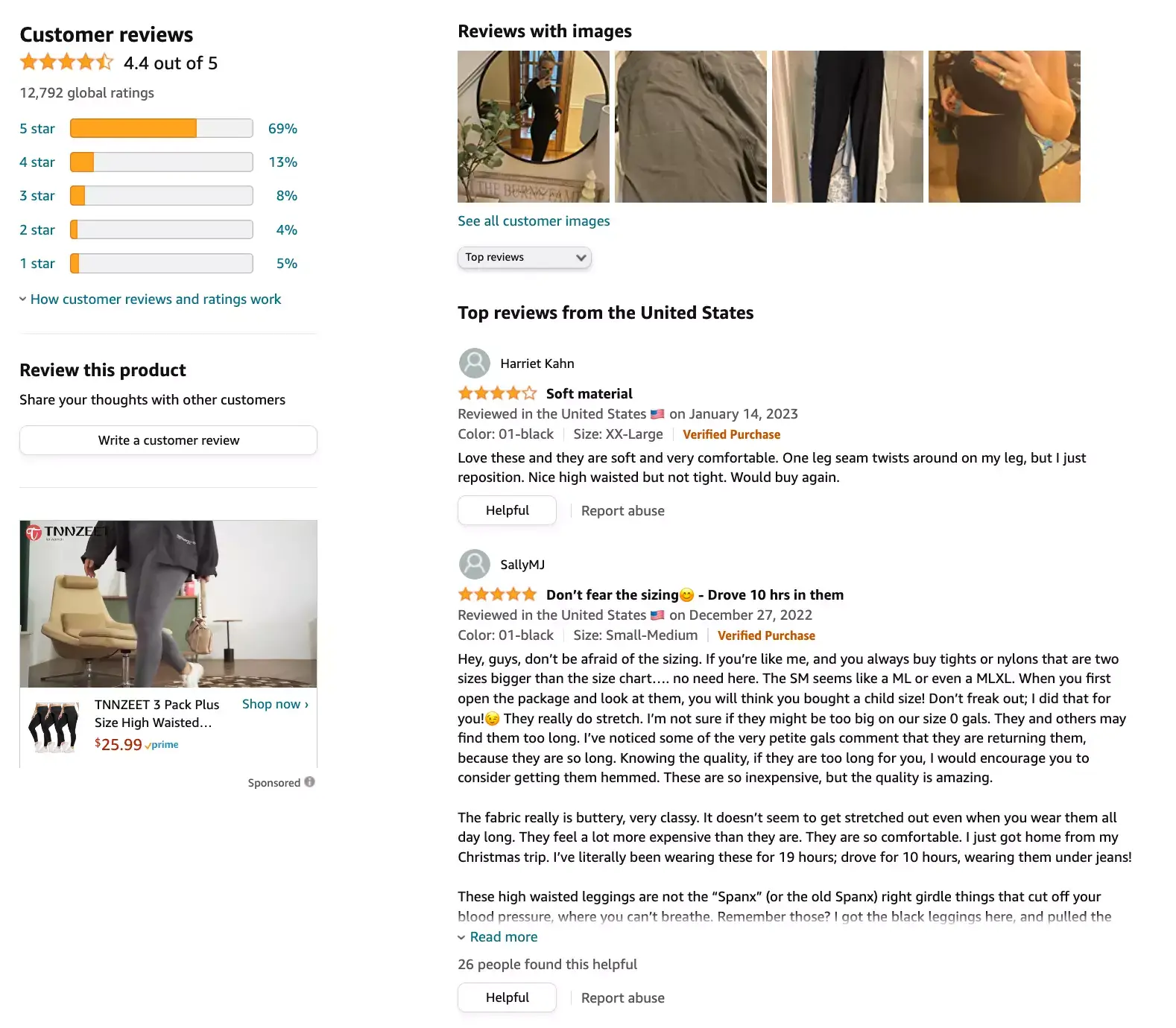
Task: Click Write a customer review
Action: coord(168,440)
